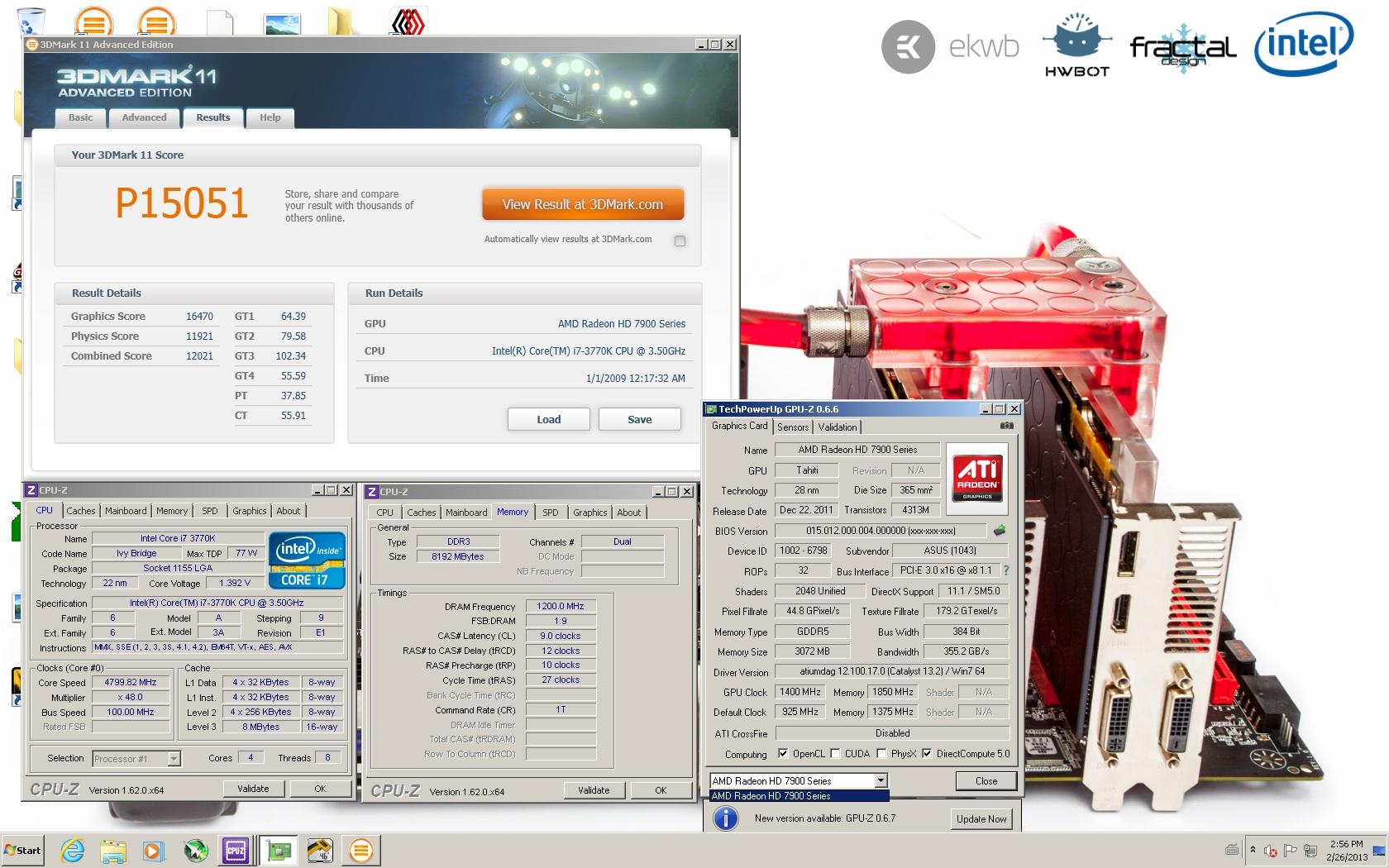Open the Recycle Bin desktop icon

31,20
